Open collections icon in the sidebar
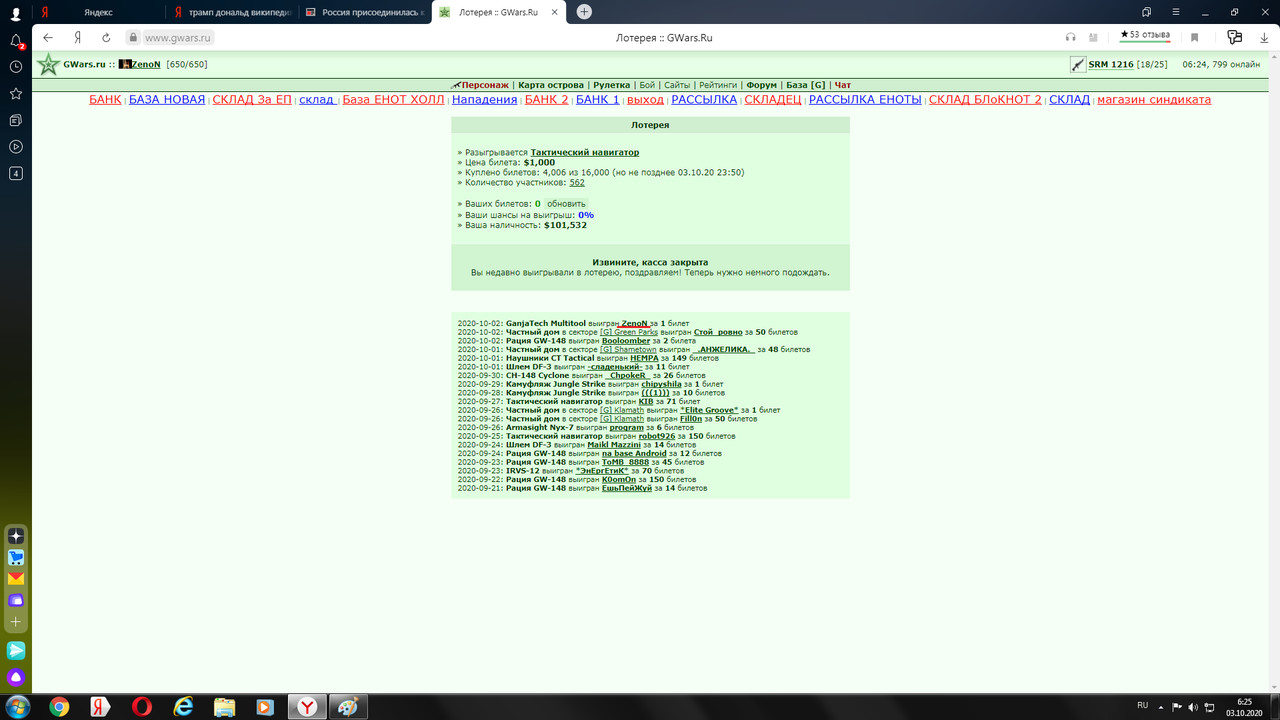The image size is (1280, 720). point(16,120)
